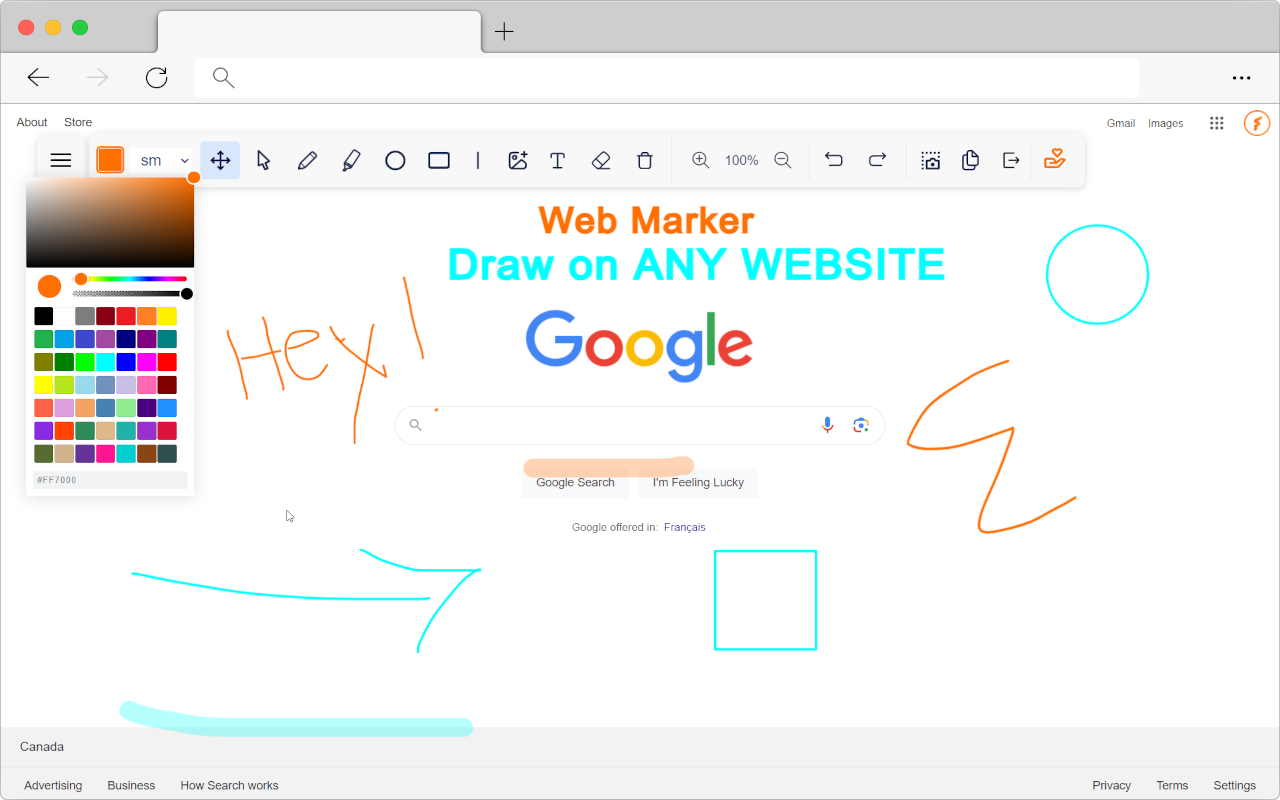Viewport: 1280px width, 800px height.
Task: Click the Google Search button
Action: tap(575, 482)
